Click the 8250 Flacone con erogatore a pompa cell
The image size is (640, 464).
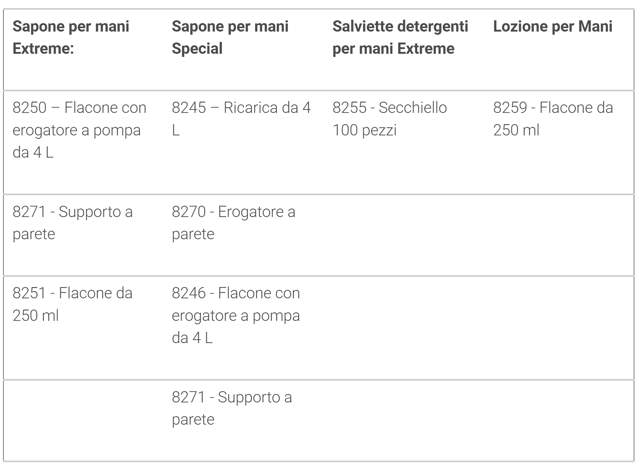(x=80, y=130)
